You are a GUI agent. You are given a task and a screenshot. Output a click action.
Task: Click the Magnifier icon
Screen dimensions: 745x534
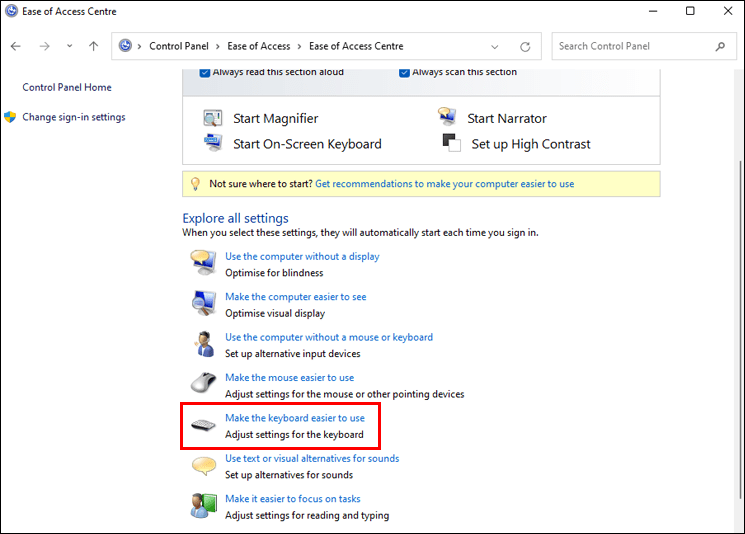coord(212,118)
